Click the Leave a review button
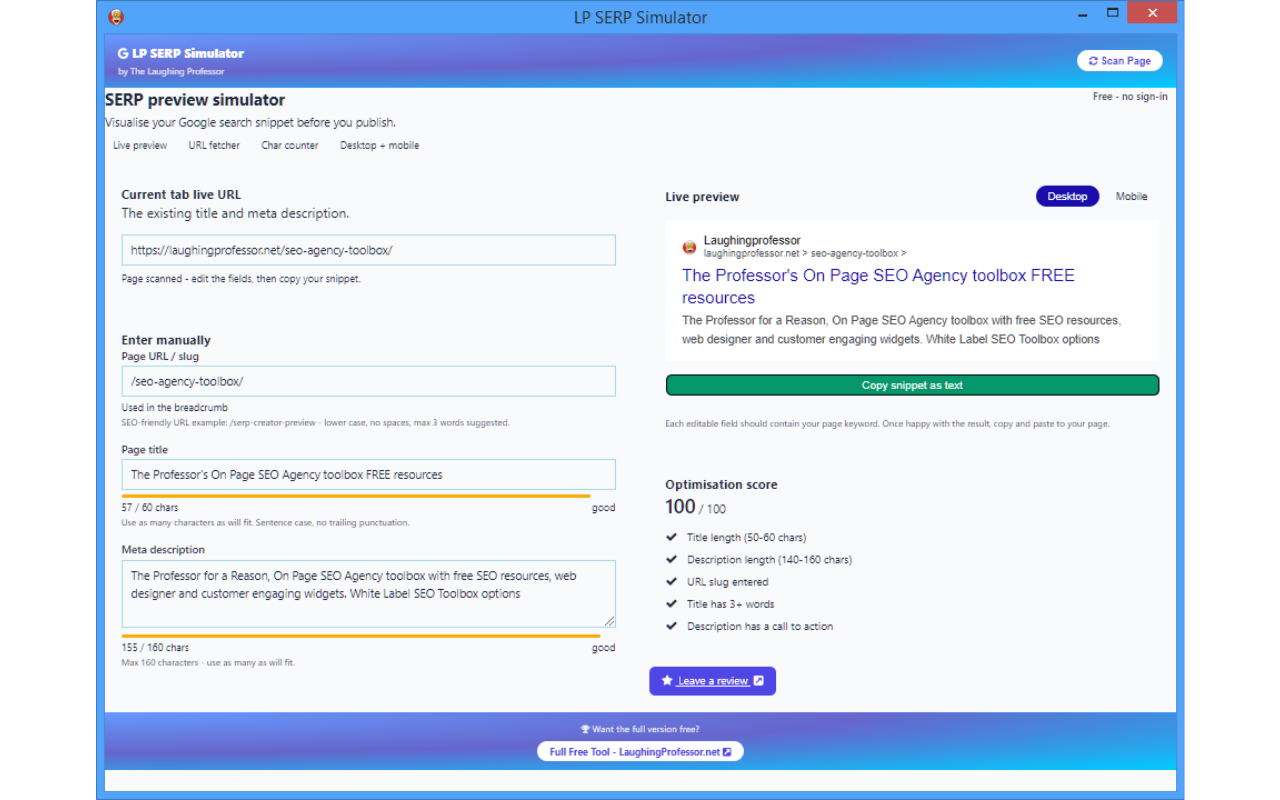 click(x=712, y=681)
